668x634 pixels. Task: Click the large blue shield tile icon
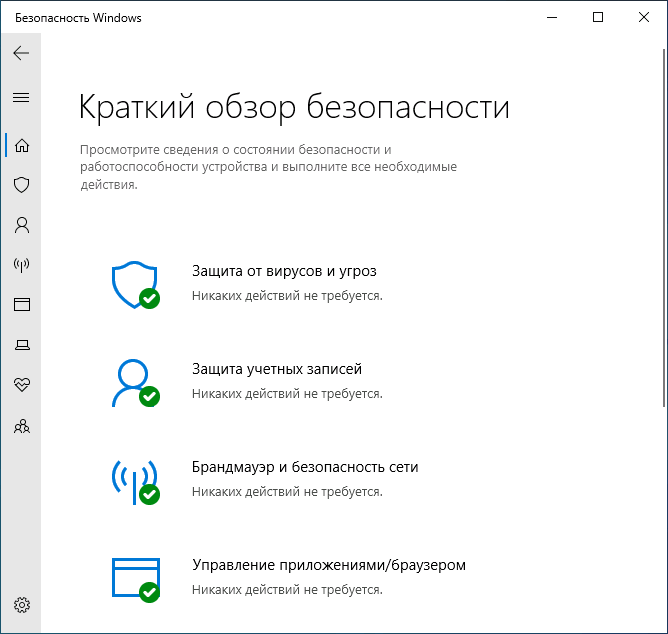(135, 285)
